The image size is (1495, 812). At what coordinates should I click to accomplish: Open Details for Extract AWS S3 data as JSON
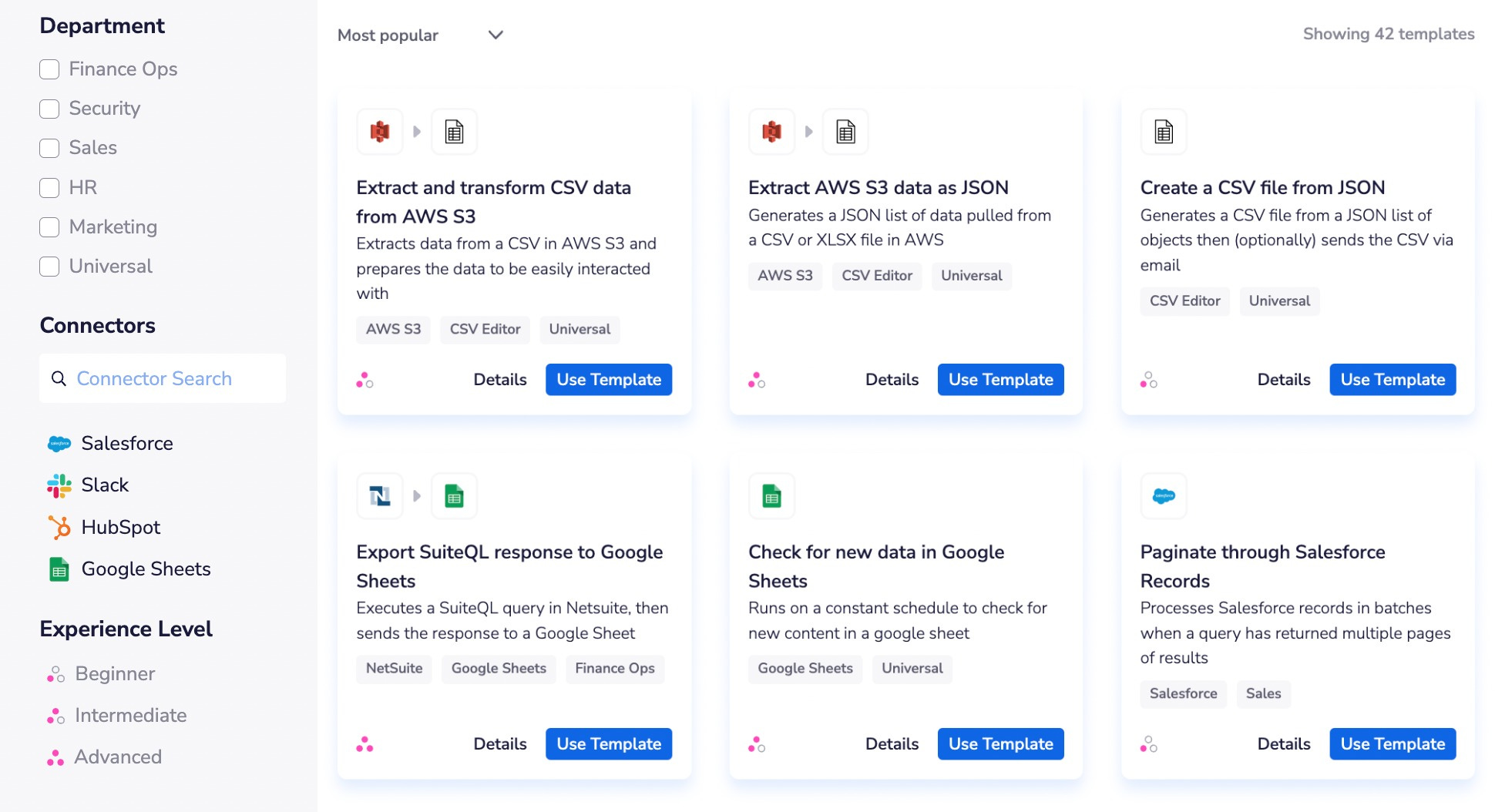(x=892, y=380)
